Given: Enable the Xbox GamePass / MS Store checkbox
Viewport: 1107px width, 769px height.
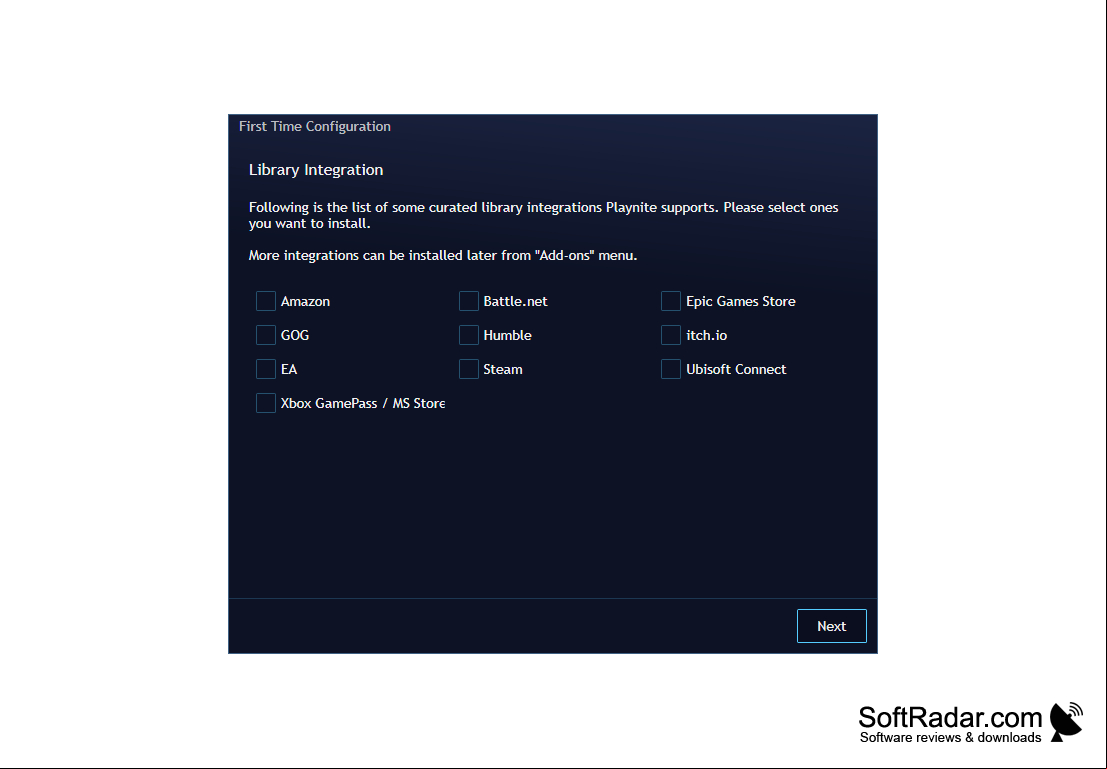Looking at the screenshot, I should [265, 403].
